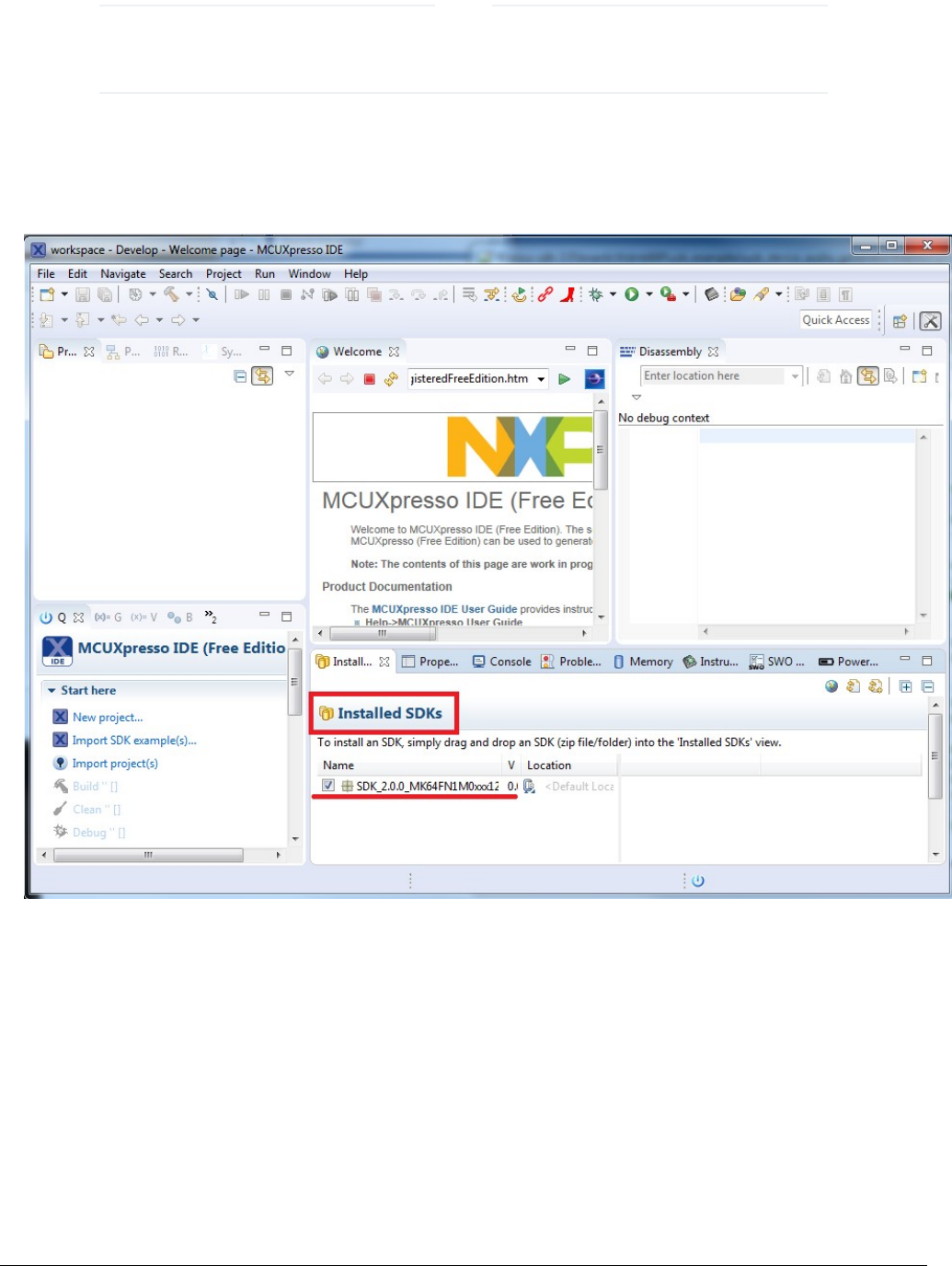The width and height of the screenshot is (952, 1266).
Task: Click the red chain-link toolbar icon
Action: tap(545, 294)
